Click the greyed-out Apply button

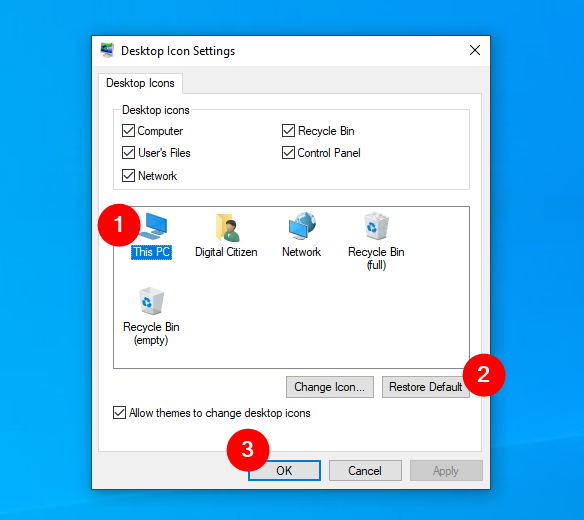pyautogui.click(x=446, y=470)
